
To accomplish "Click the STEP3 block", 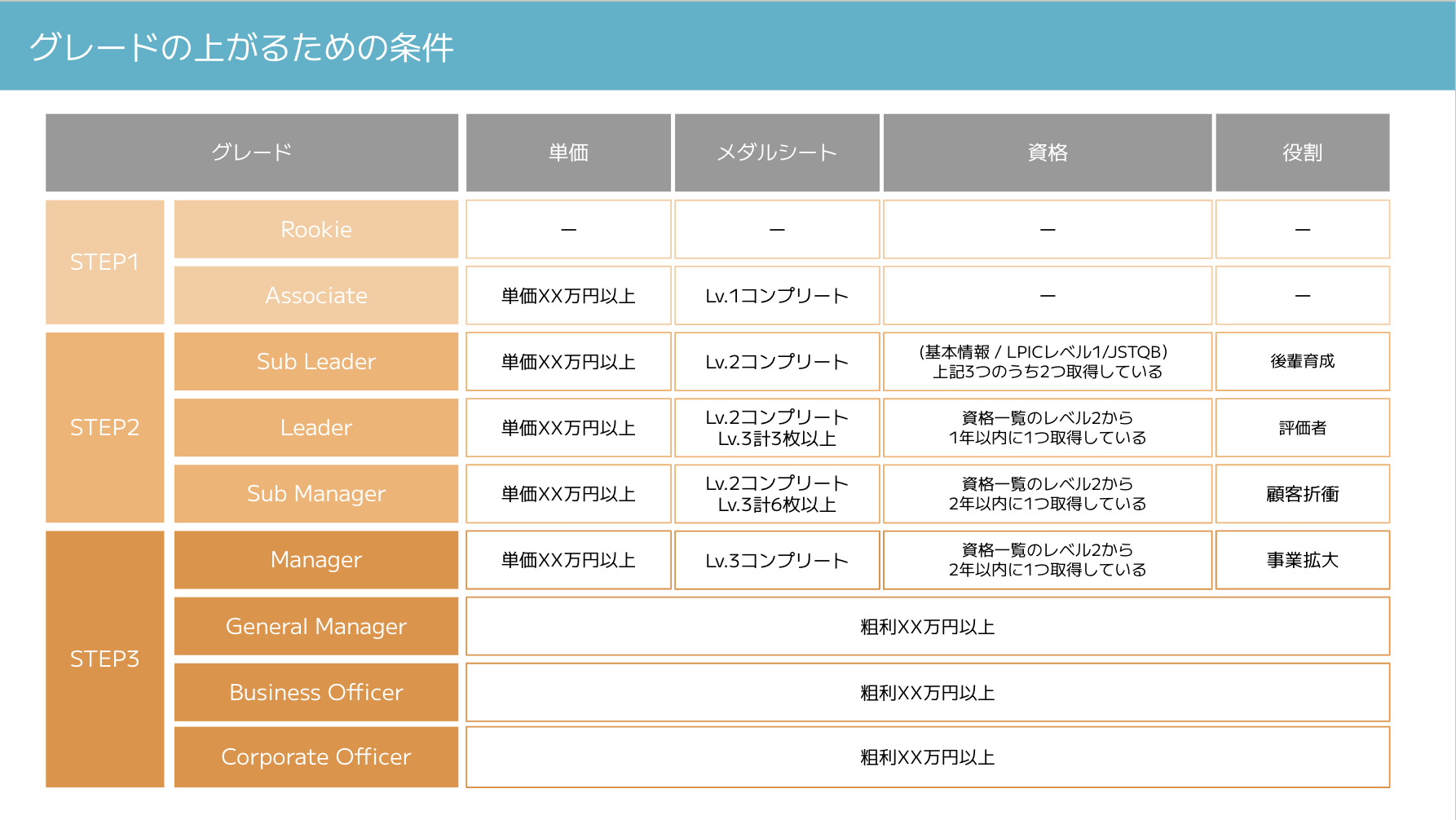I will (x=105, y=659).
